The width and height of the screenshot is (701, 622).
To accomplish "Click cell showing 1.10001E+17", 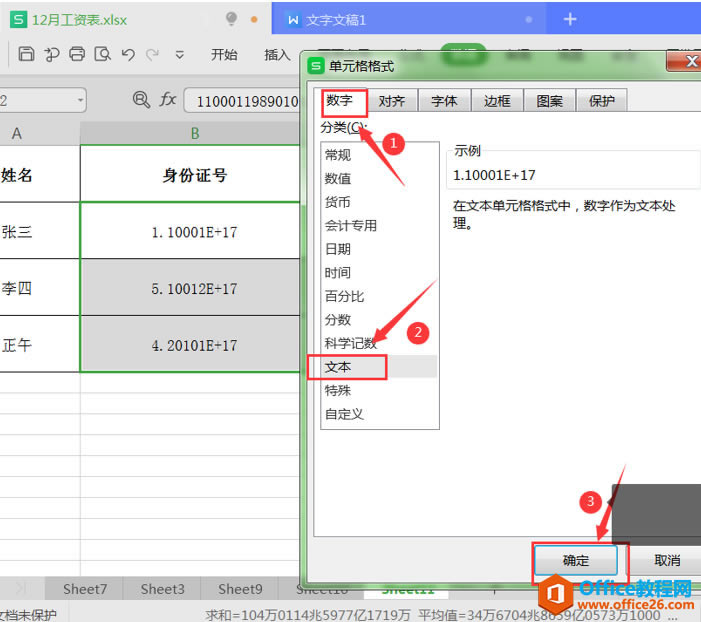I will (191, 231).
